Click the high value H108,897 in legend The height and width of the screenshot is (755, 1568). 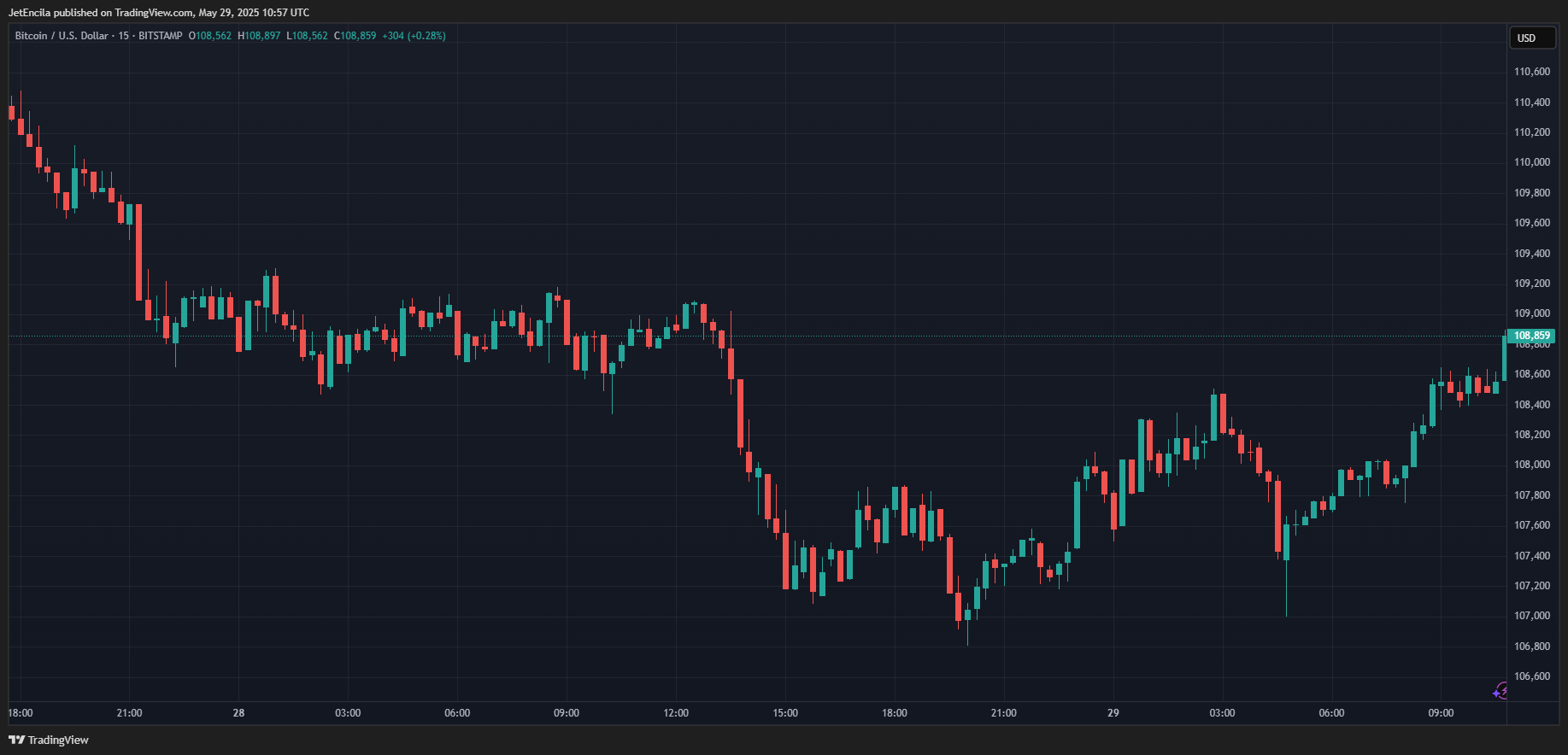(259, 36)
